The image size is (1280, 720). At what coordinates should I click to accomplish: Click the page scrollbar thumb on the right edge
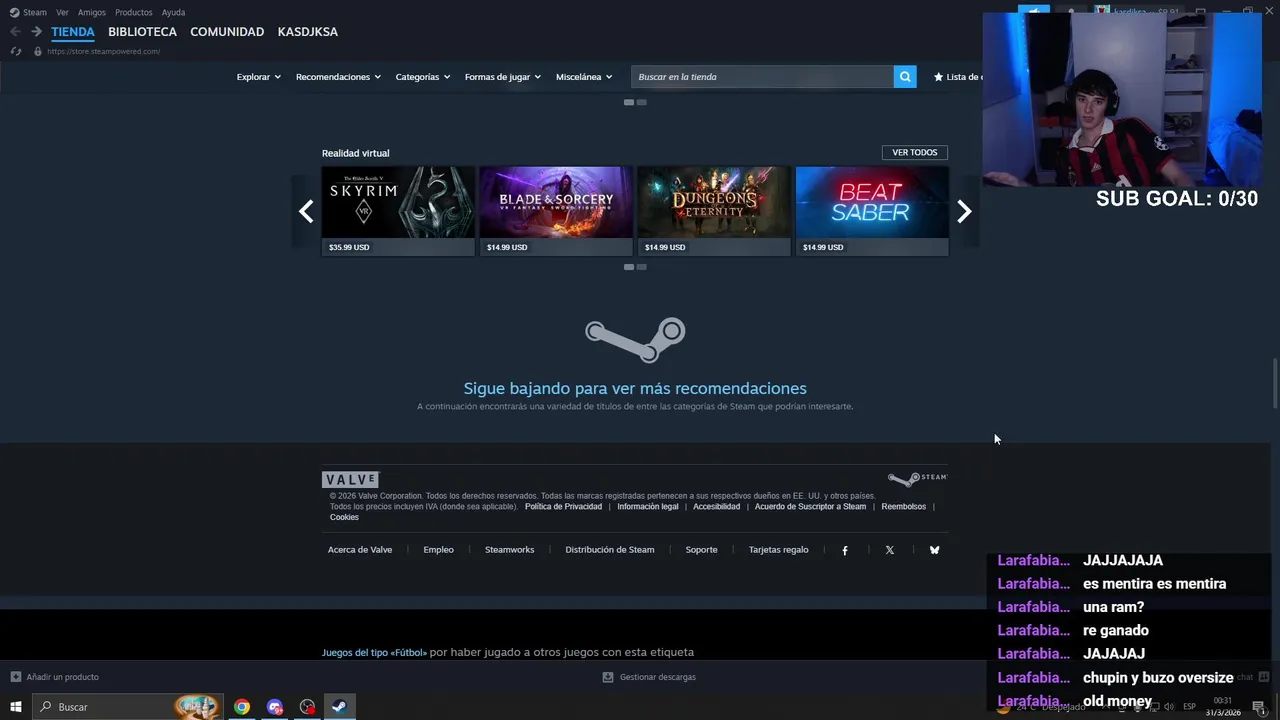click(1275, 382)
